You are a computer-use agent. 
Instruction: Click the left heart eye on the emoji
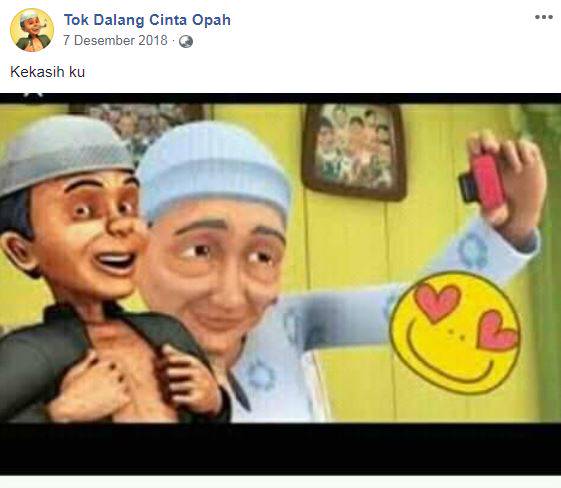pyautogui.click(x=437, y=302)
